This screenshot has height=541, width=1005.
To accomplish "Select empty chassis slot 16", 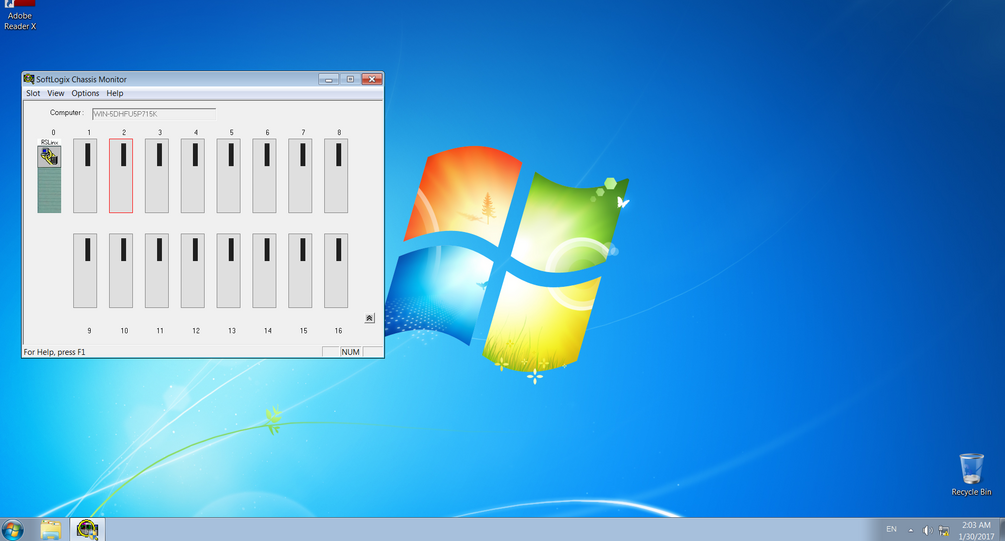I will 336,270.
